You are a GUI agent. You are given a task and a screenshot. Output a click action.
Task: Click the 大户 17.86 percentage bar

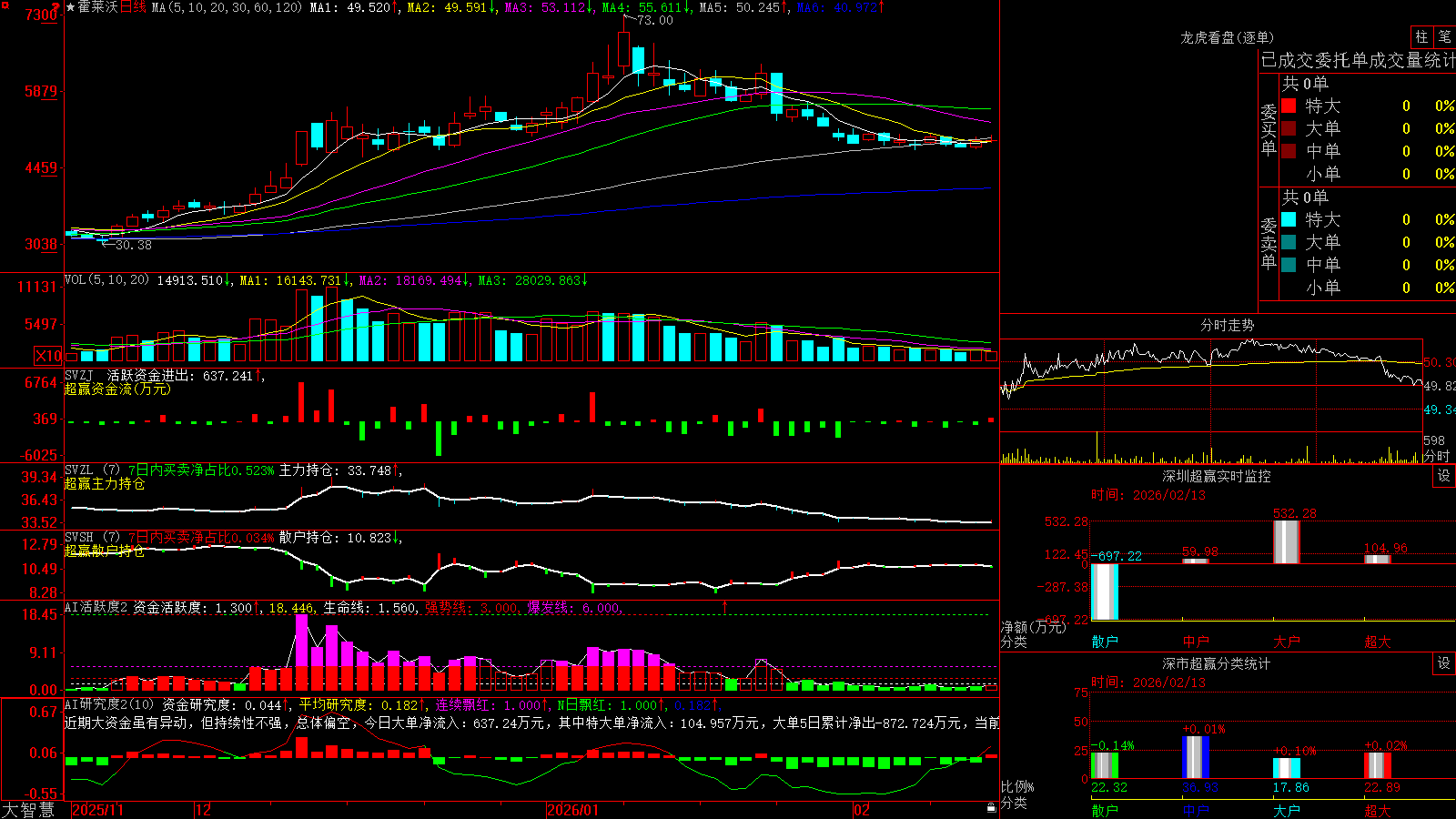click(x=1287, y=767)
